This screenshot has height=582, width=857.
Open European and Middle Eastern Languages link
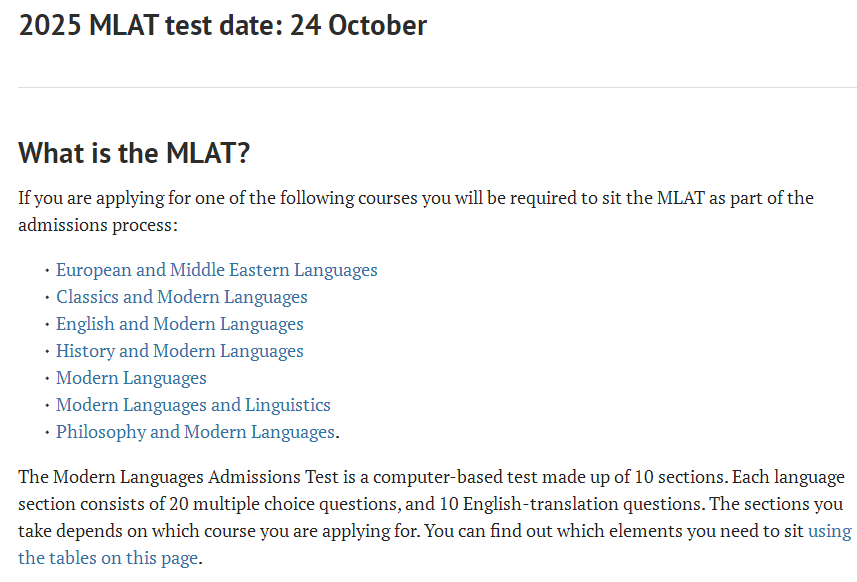click(216, 270)
